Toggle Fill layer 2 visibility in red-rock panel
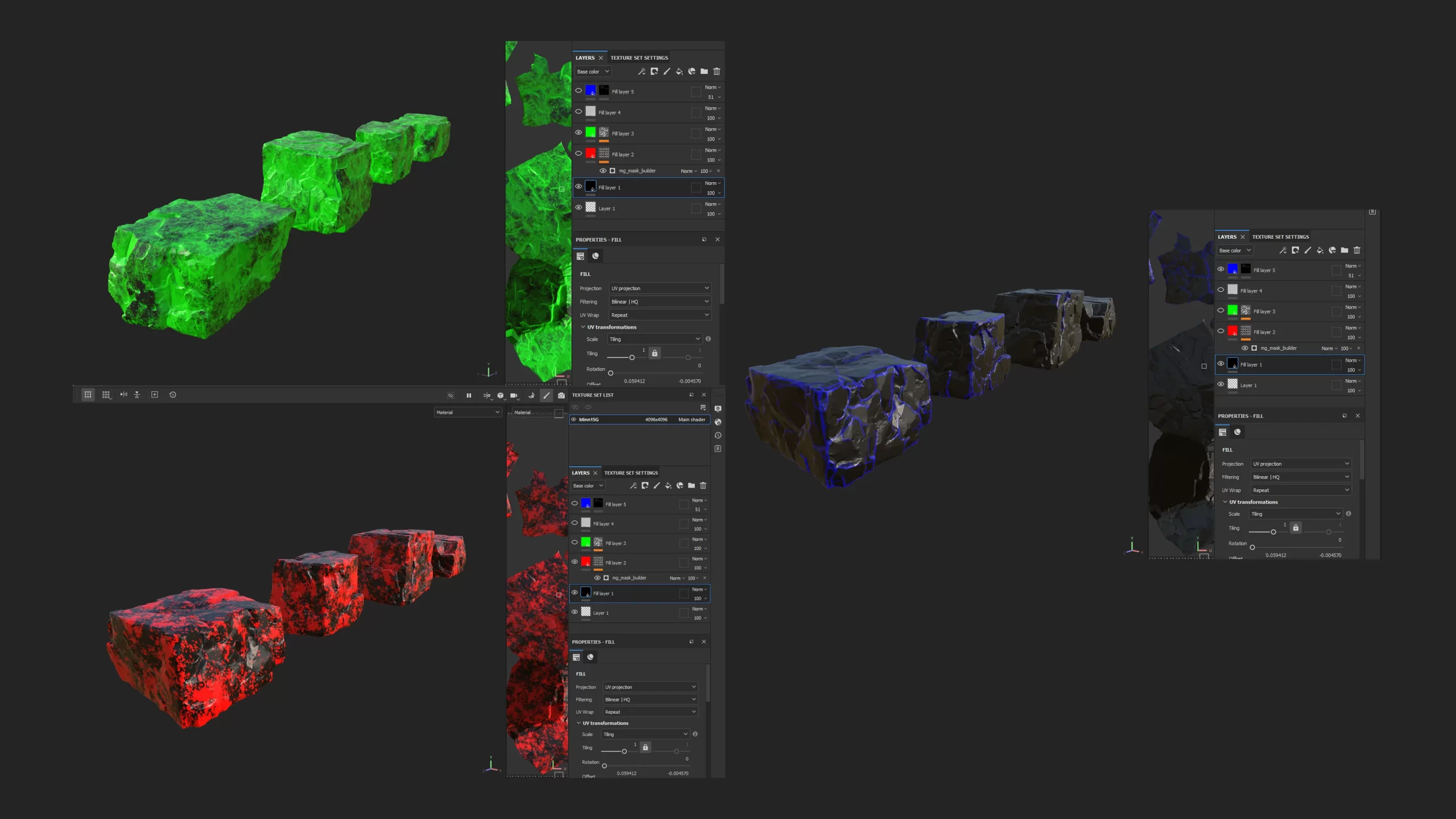The height and width of the screenshot is (819, 1456). (x=574, y=561)
